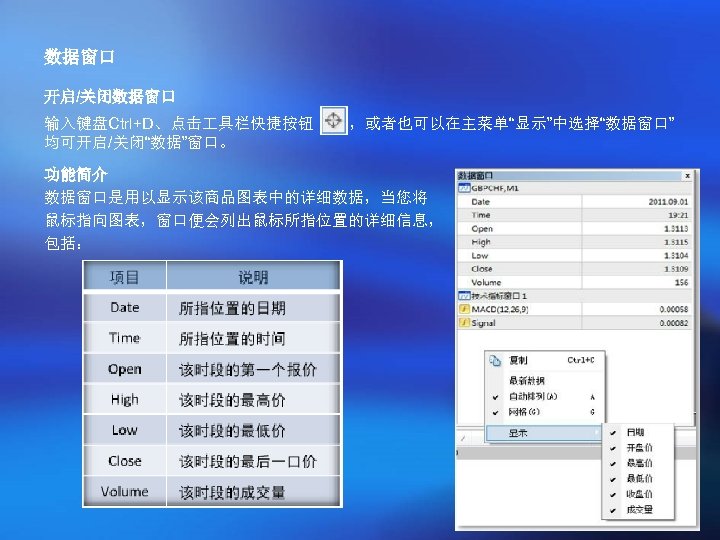Click the copy icon in context menu
This screenshot has height=540, width=720.
(x=495, y=361)
